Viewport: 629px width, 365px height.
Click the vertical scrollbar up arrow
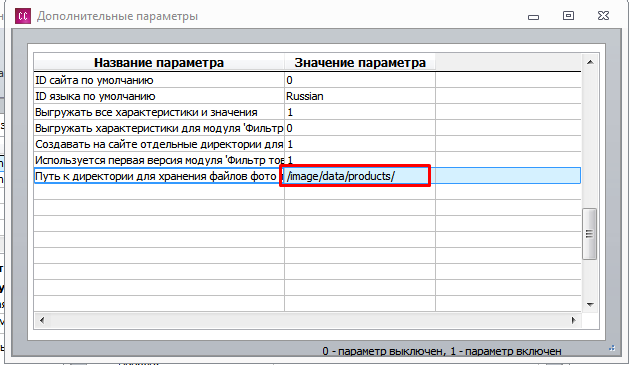pos(590,62)
